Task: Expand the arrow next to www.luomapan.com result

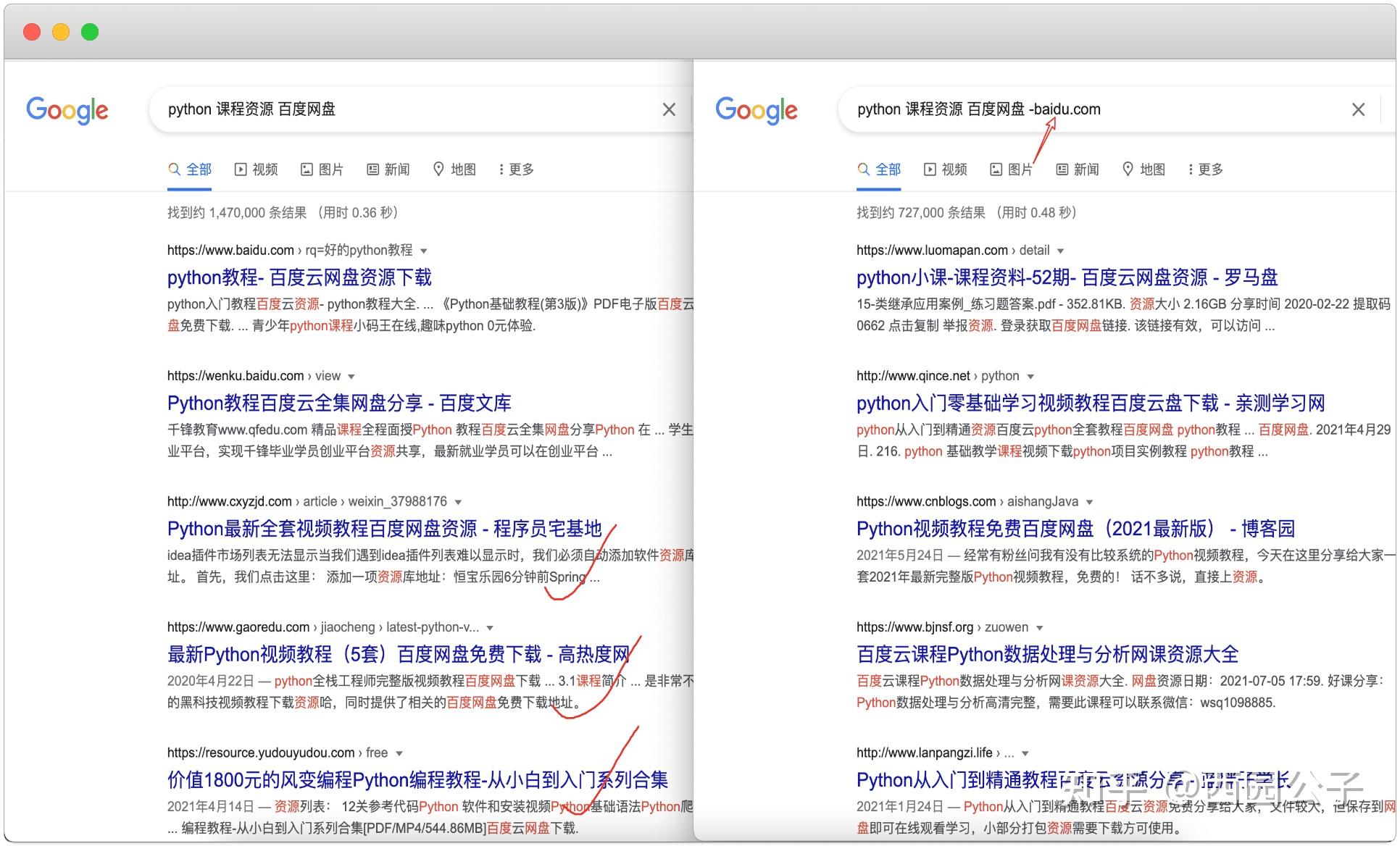Action: point(1060,251)
